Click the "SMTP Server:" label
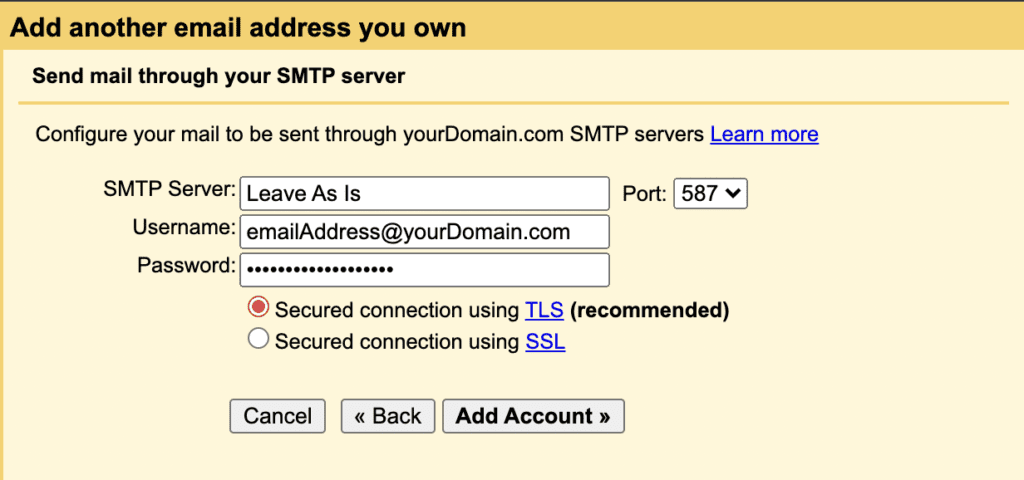1024x480 pixels. click(x=168, y=189)
